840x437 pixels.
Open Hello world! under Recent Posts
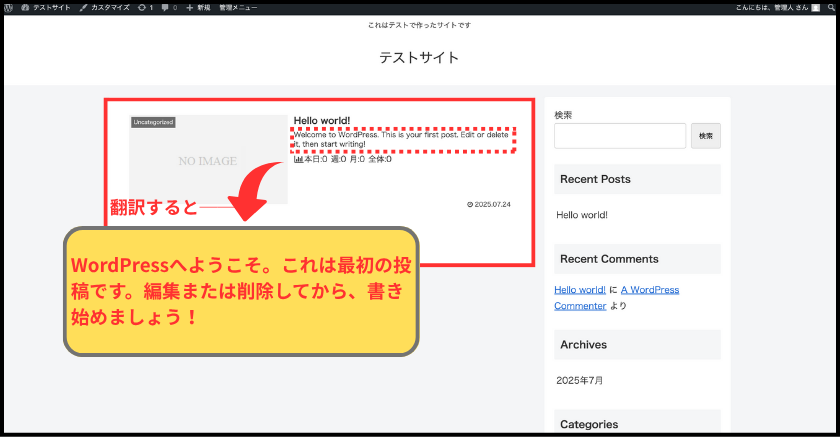point(582,215)
